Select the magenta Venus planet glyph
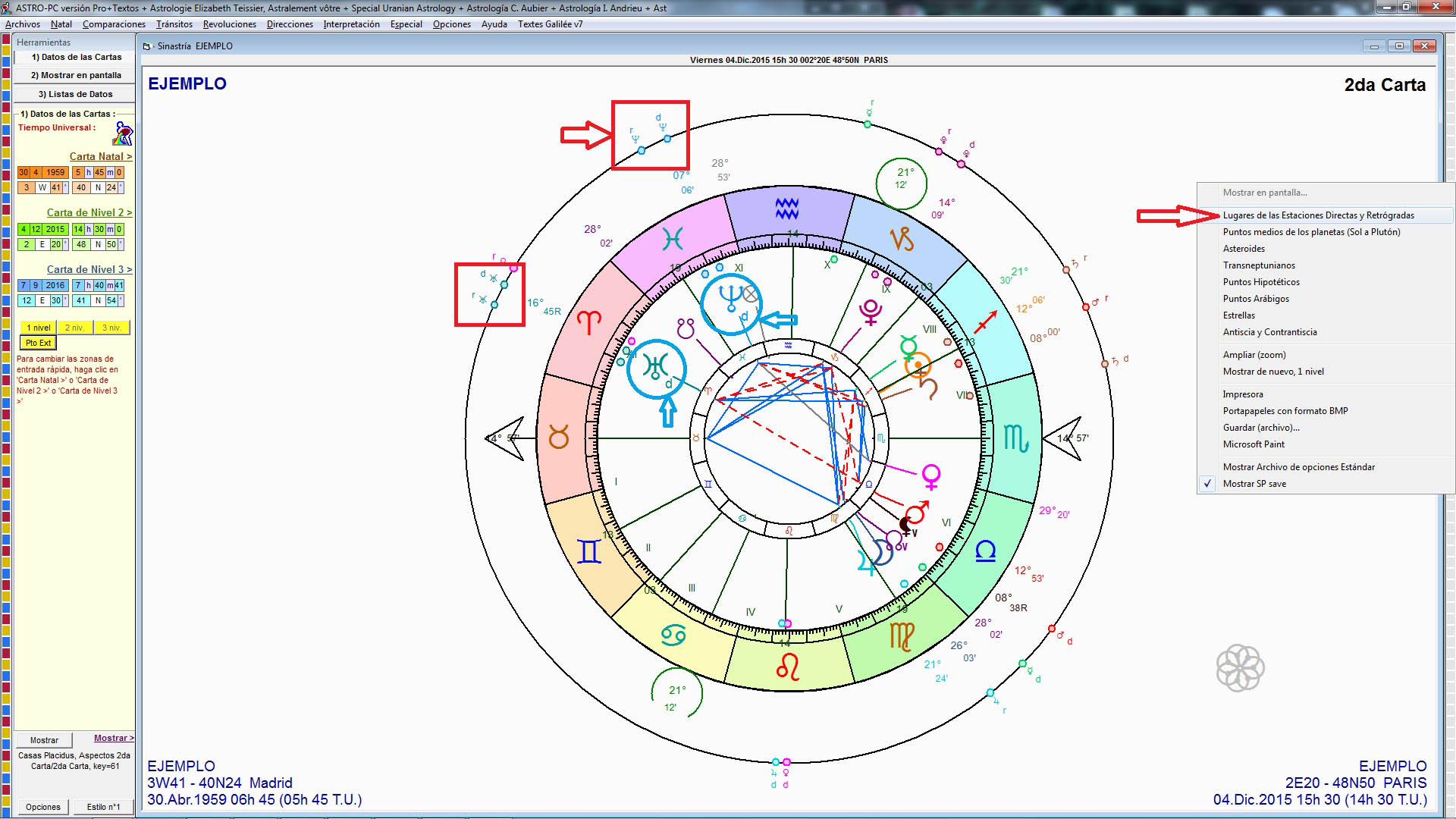This screenshot has height=819, width=1456. coord(931,476)
